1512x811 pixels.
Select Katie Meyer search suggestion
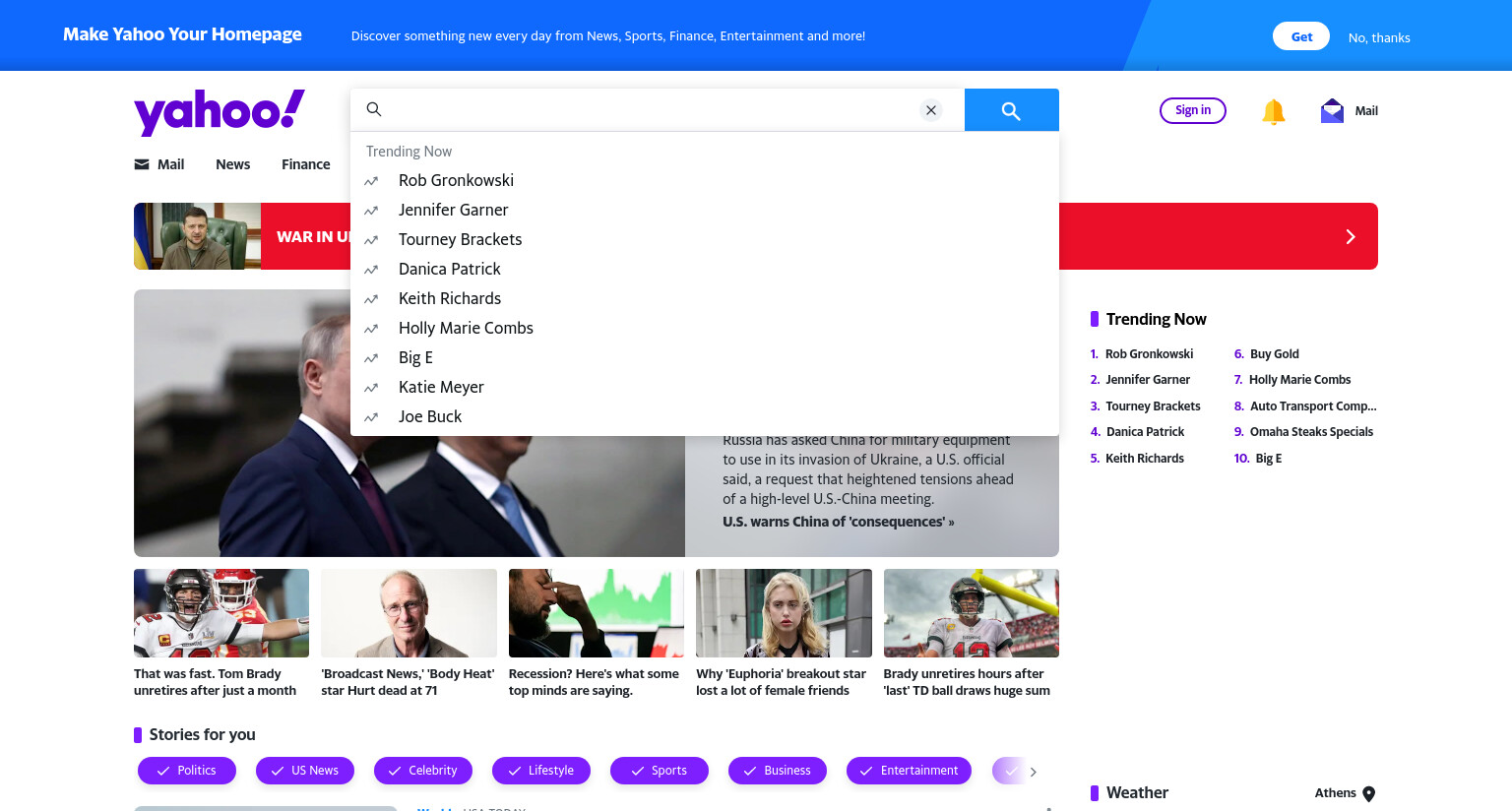pos(705,387)
